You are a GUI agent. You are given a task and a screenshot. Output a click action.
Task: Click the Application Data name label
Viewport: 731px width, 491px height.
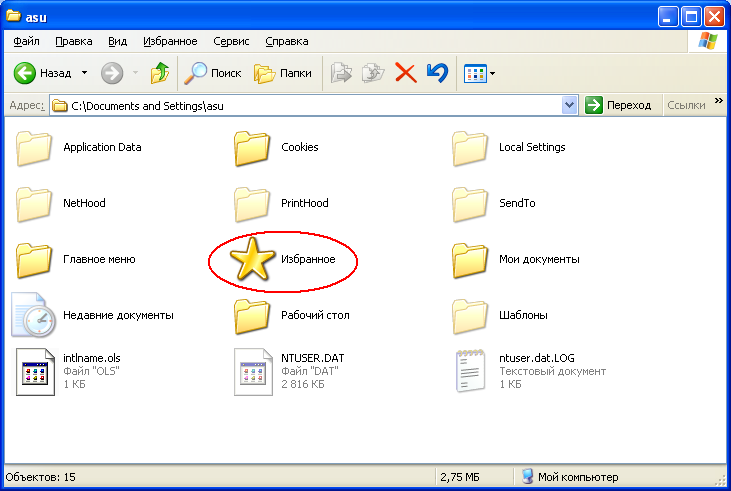coord(102,147)
